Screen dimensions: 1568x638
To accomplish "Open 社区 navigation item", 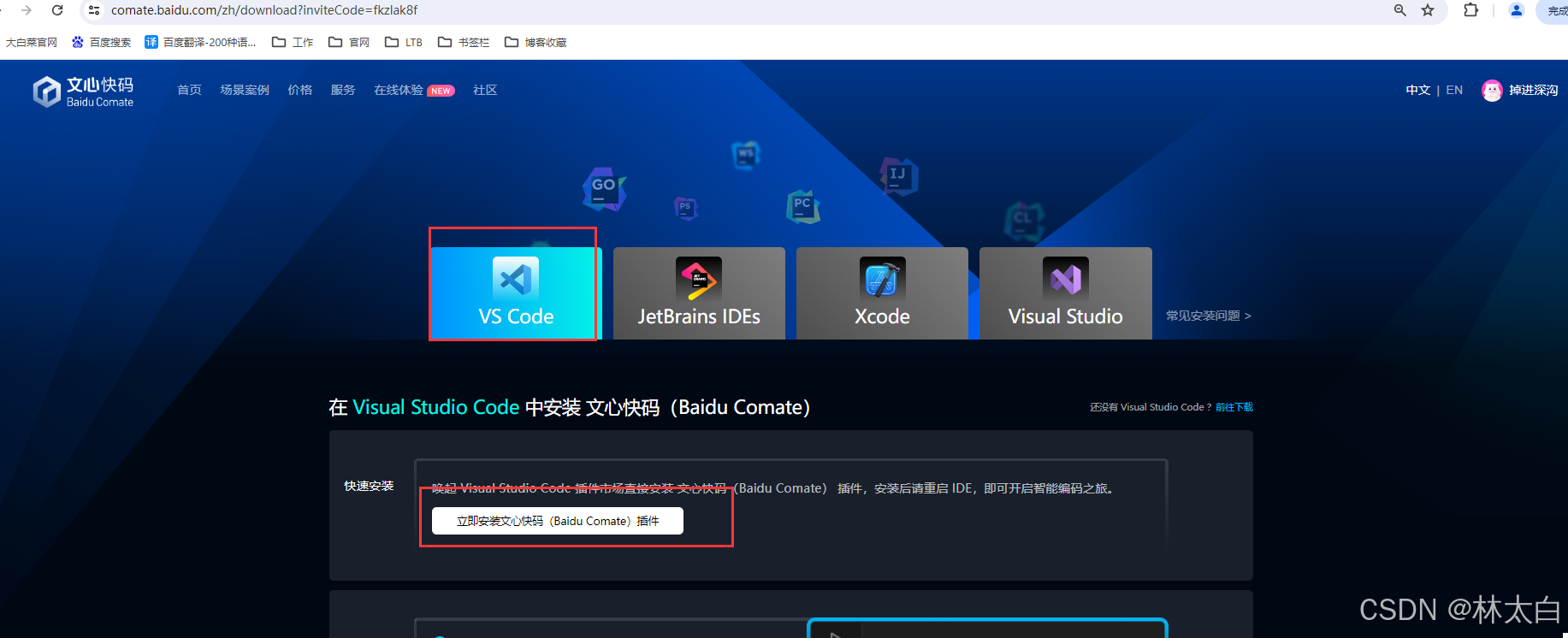I will 485,90.
